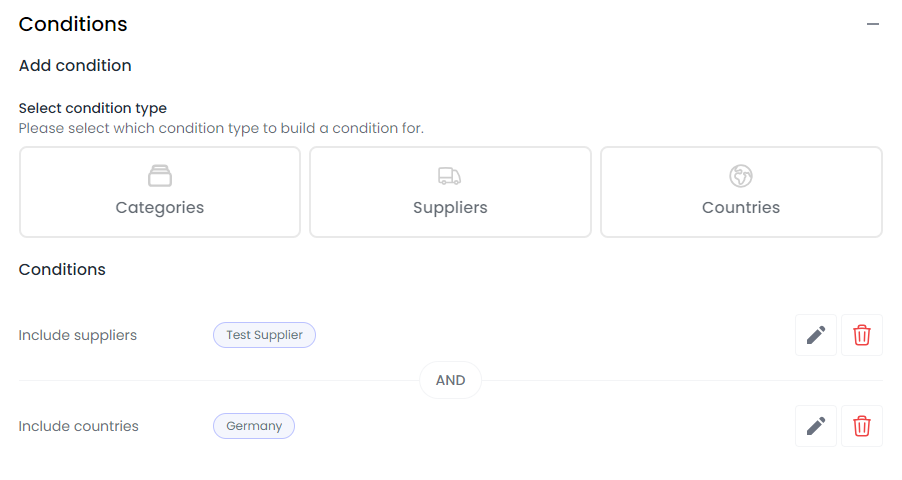Click the Include countries label
Screen dimensions: 902x480
pyautogui.click(x=79, y=426)
